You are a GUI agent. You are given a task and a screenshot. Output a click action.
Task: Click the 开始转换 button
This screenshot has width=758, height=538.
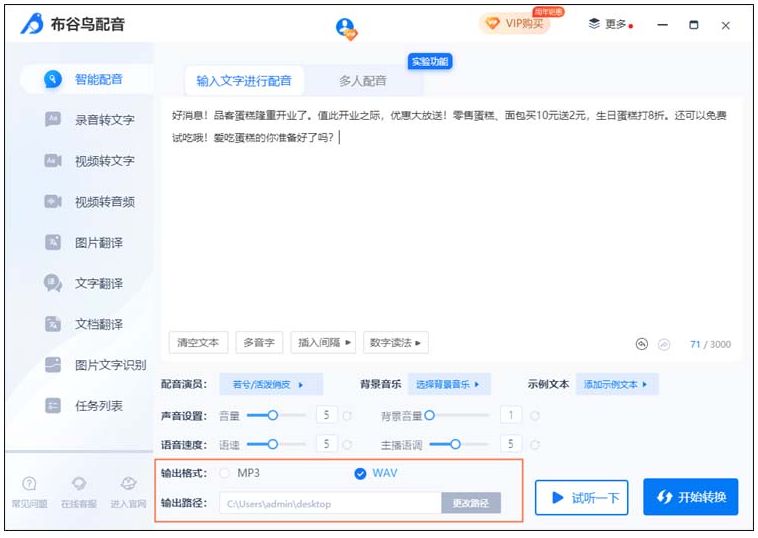[x=690, y=497]
